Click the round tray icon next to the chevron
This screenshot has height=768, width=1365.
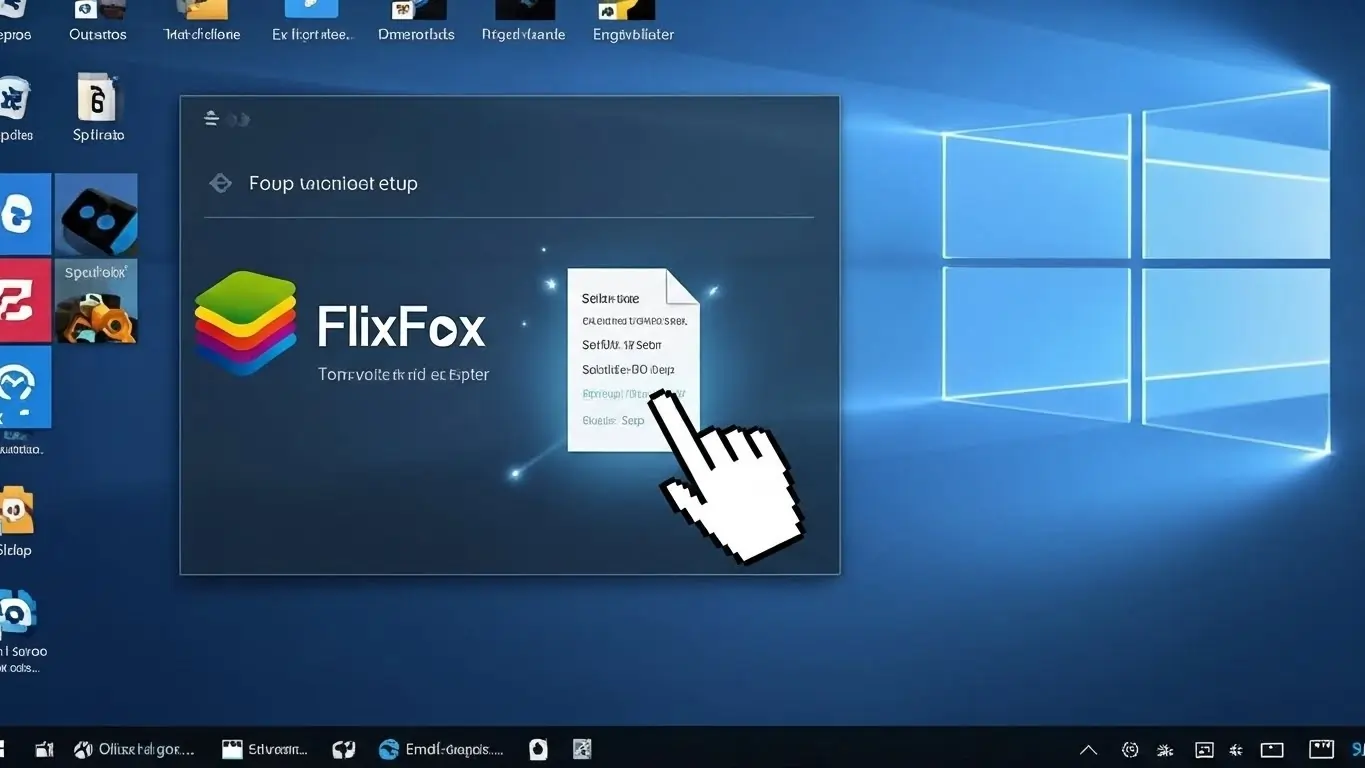[x=1130, y=749]
